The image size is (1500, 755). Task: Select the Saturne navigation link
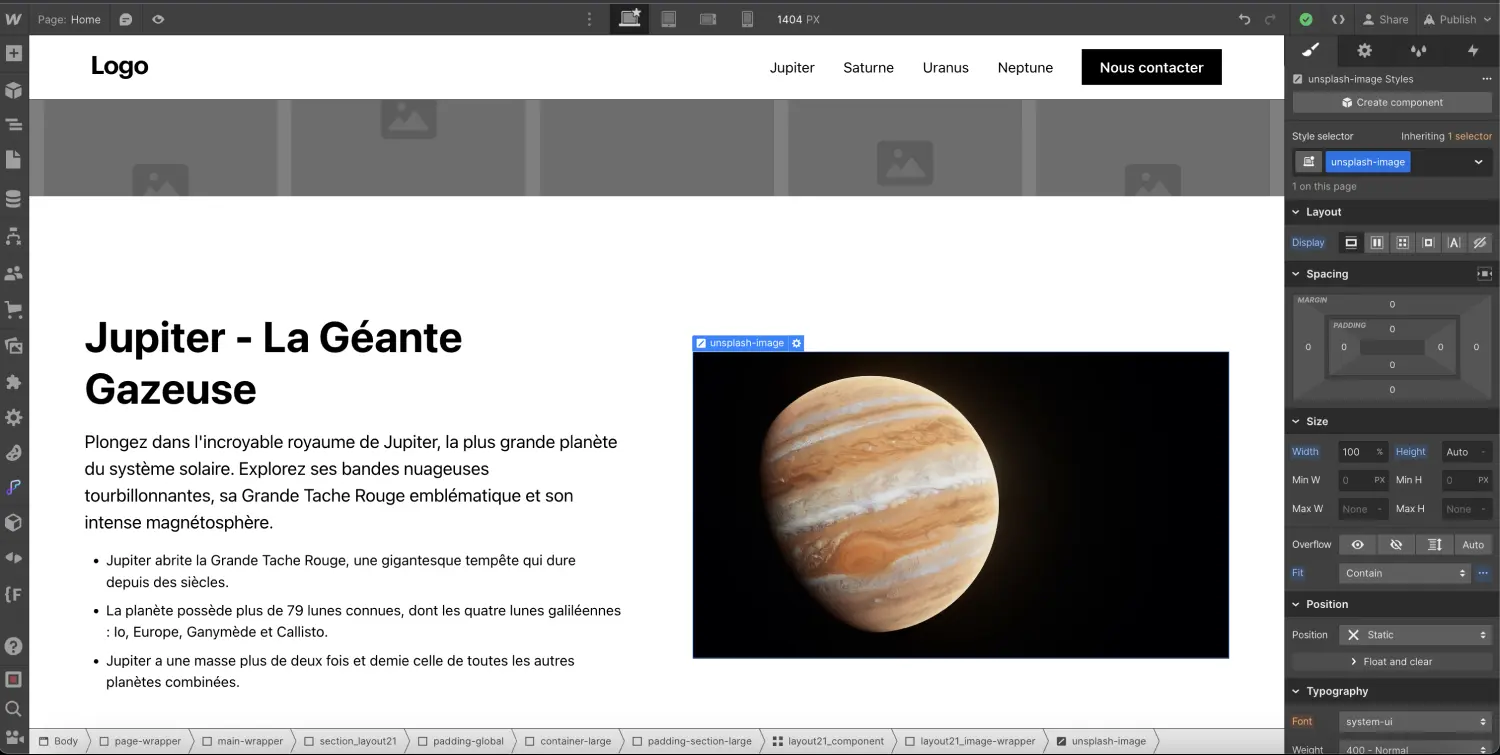click(x=868, y=67)
